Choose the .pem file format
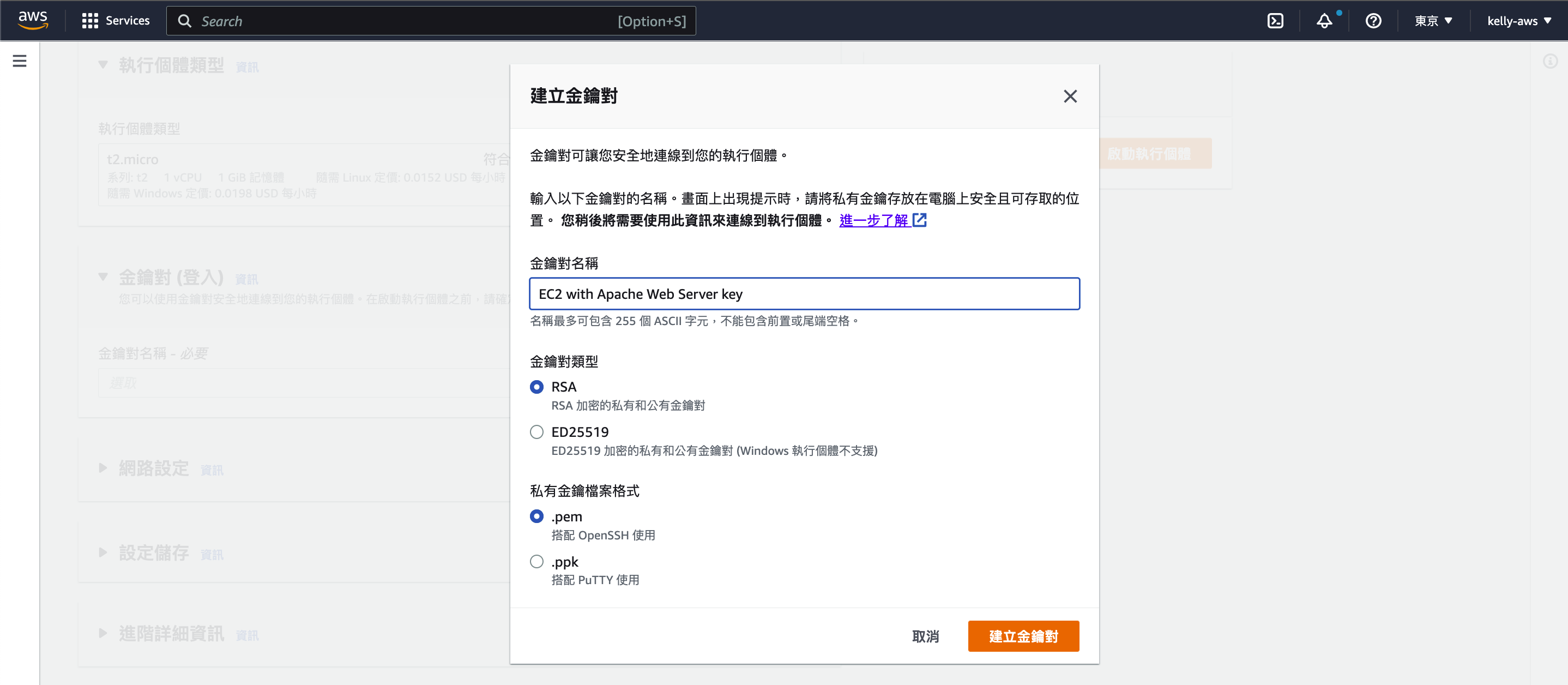This screenshot has height=685, width=1568. [x=536, y=516]
